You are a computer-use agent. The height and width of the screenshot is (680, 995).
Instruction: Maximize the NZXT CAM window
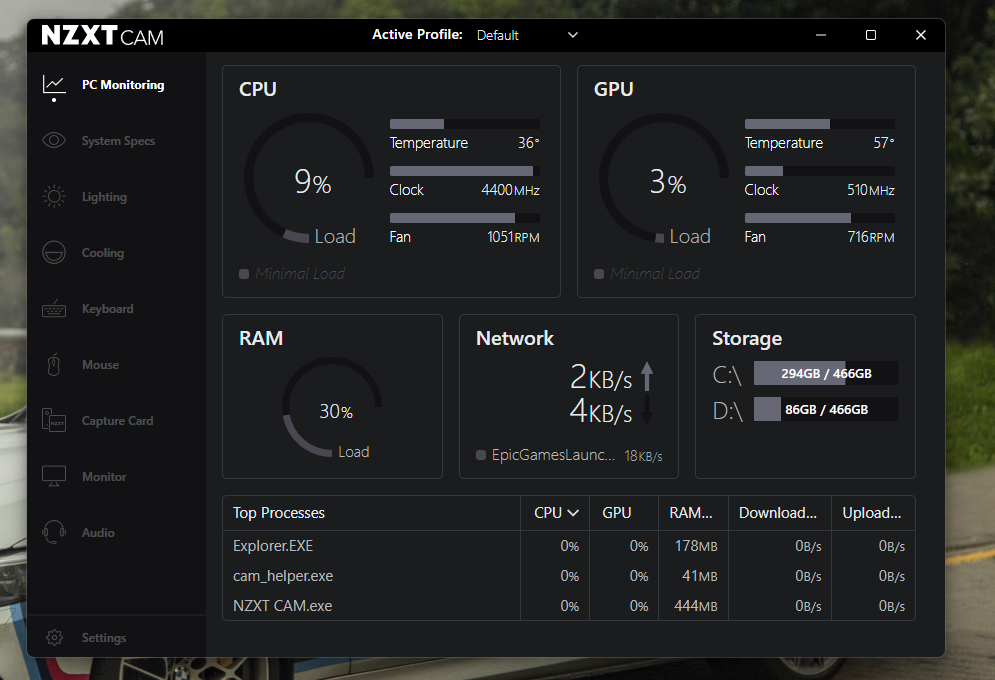[871, 35]
